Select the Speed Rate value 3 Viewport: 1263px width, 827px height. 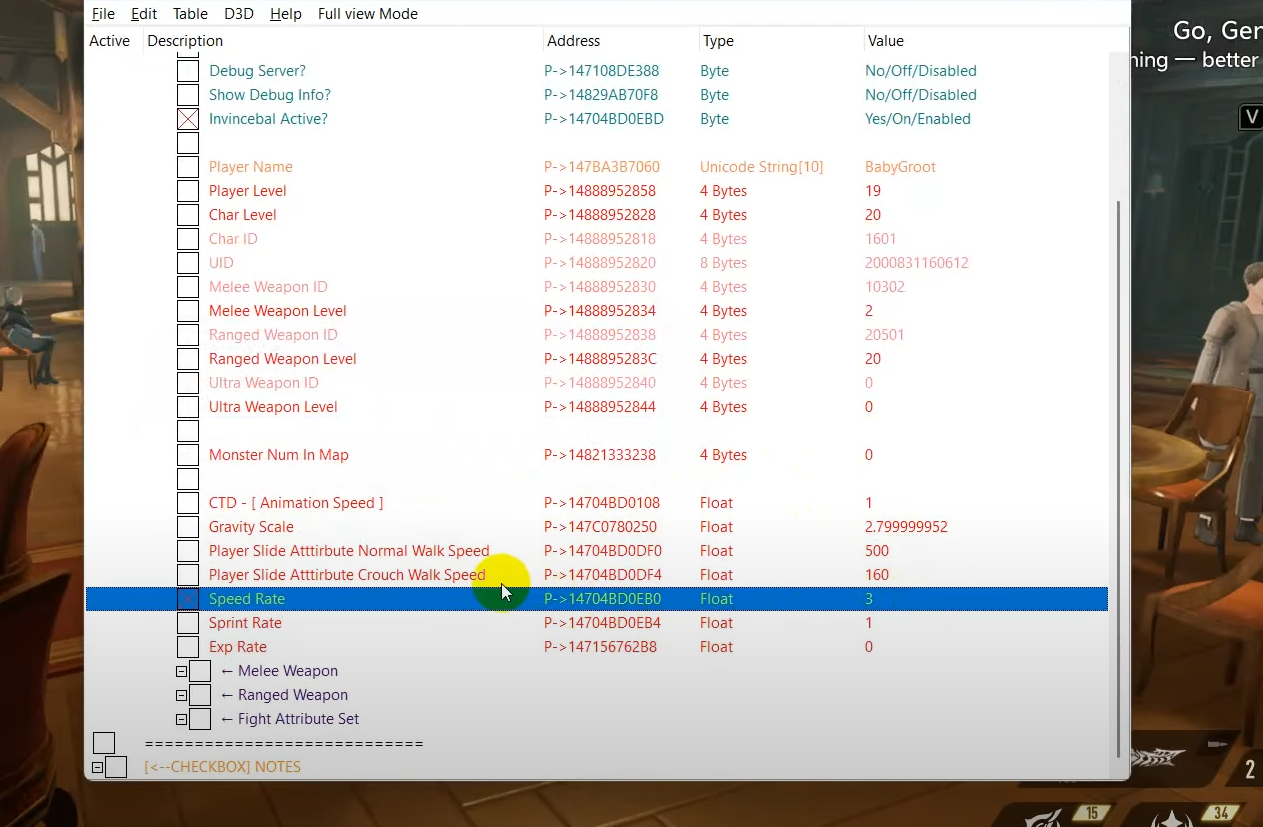pos(869,599)
